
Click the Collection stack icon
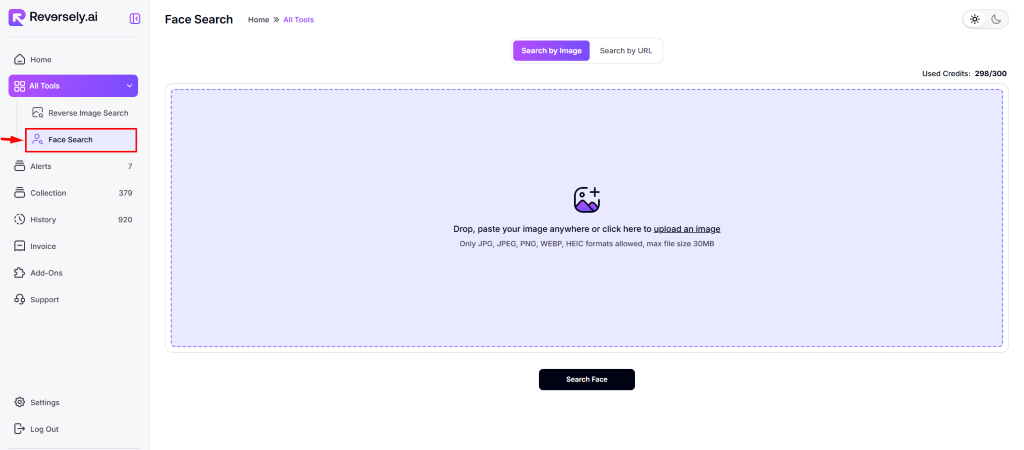[20, 193]
